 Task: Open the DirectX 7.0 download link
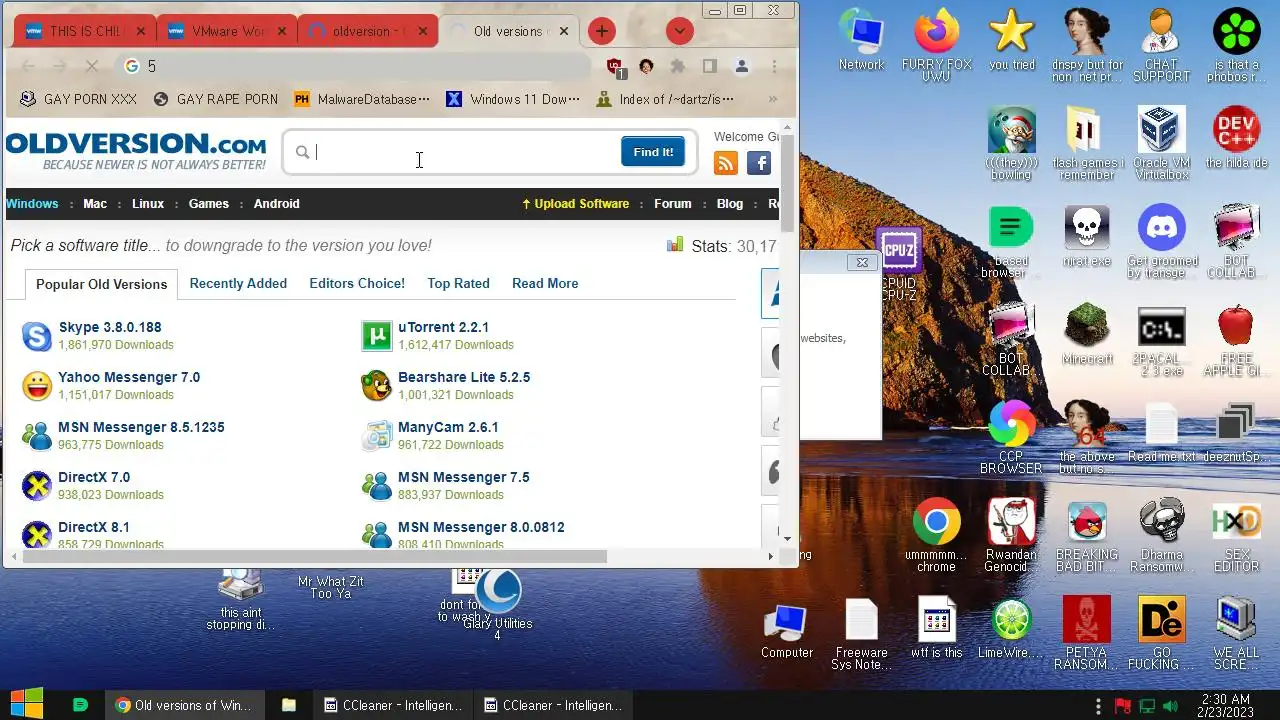click(x=94, y=477)
